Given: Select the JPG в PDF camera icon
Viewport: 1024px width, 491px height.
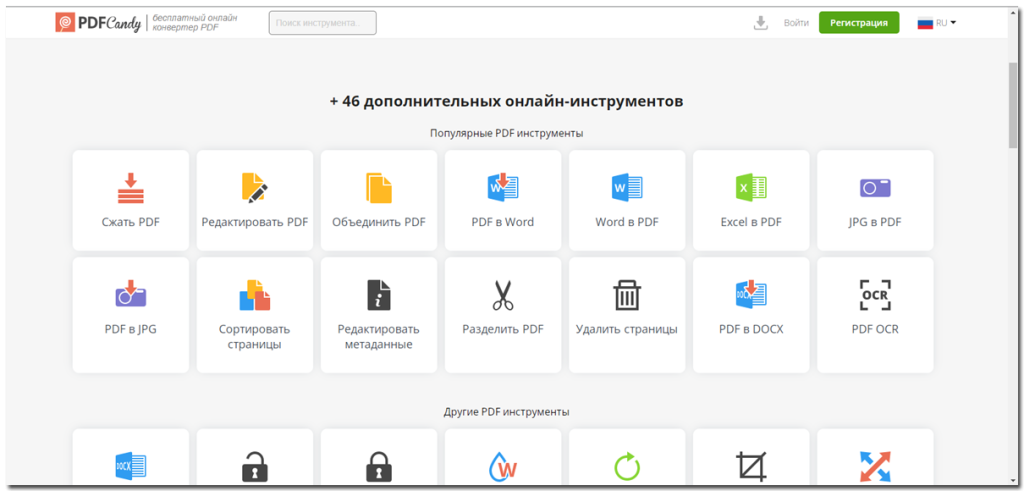Looking at the screenshot, I should [x=875, y=188].
